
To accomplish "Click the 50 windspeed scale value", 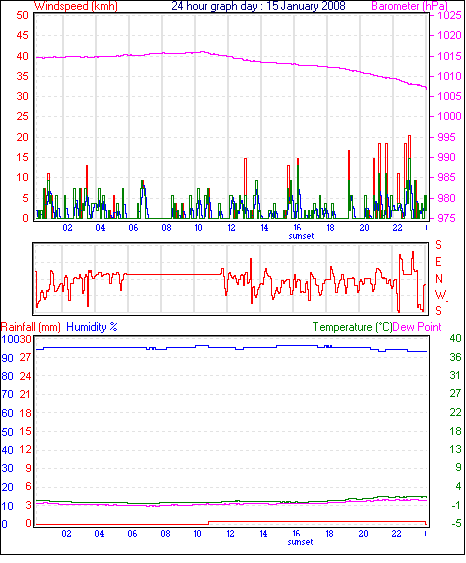I will pyautogui.click(x=22, y=15).
